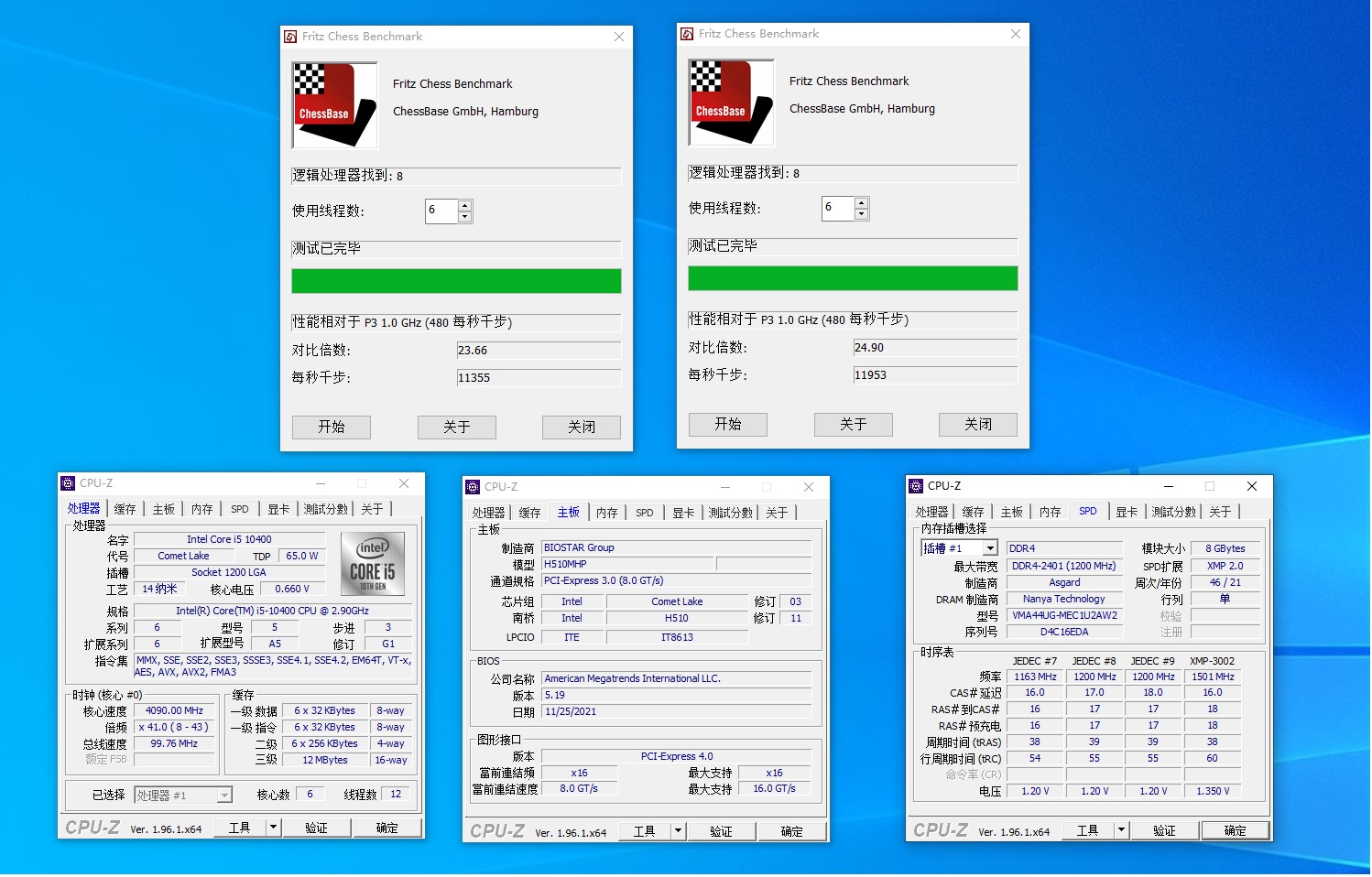Click CPU-Z title icon in middle window

[x=473, y=487]
